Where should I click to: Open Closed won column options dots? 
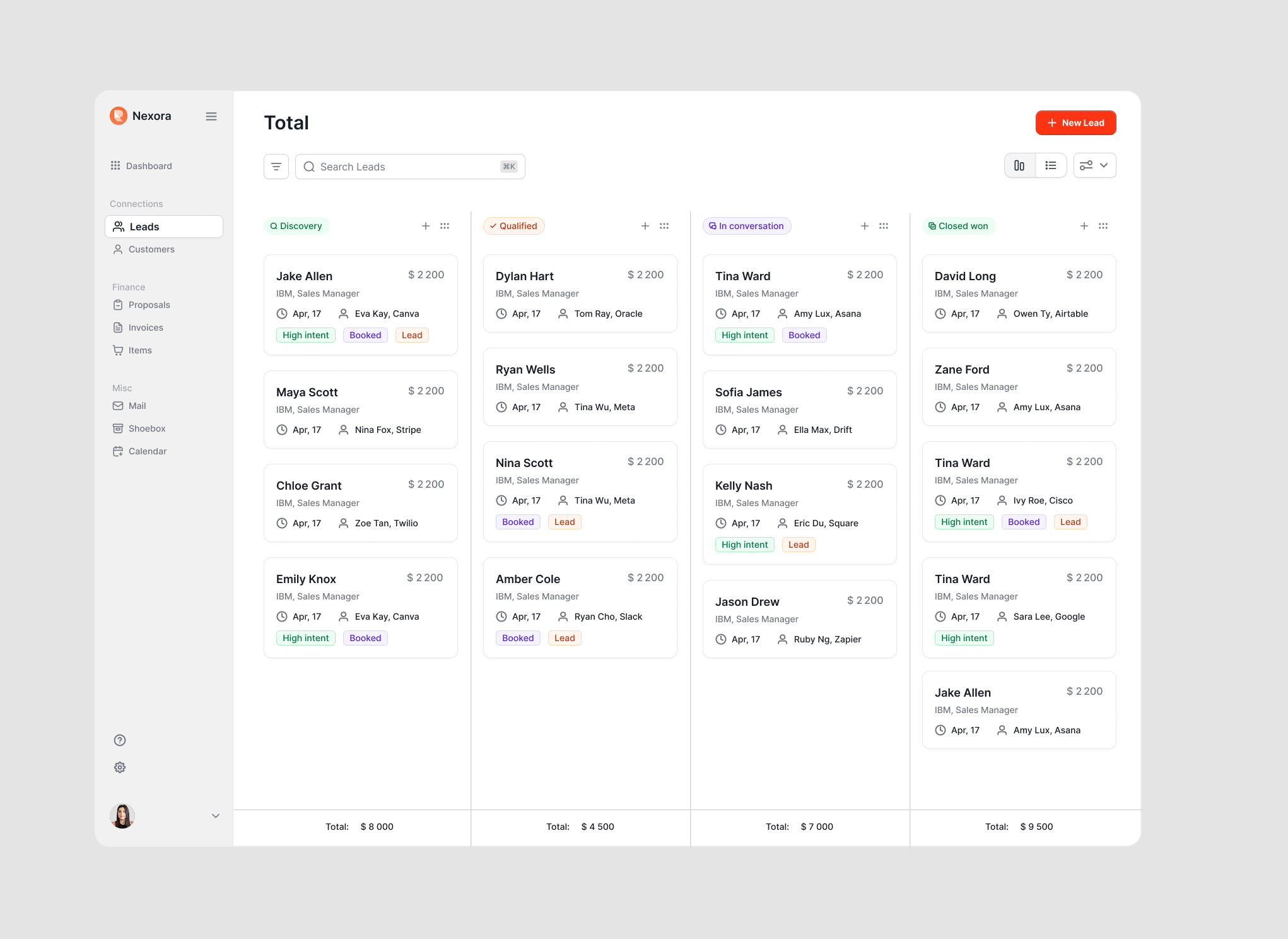1103,226
